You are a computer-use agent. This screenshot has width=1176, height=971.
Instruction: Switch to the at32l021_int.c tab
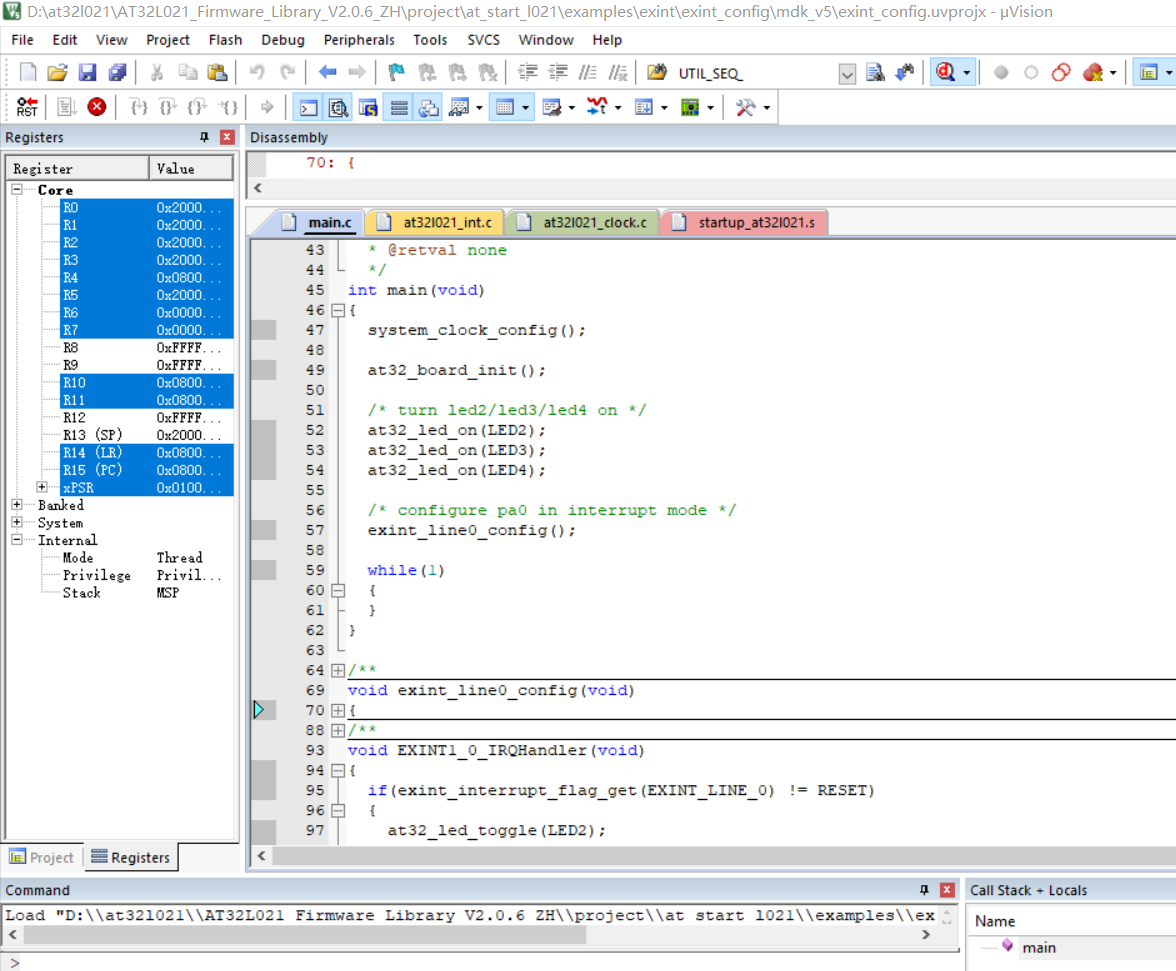436,223
